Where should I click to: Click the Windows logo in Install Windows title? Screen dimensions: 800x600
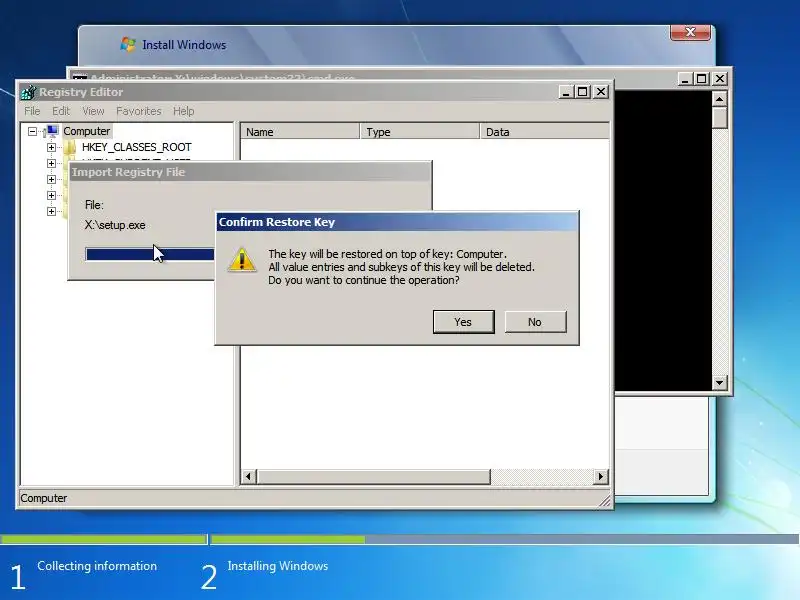pos(128,44)
